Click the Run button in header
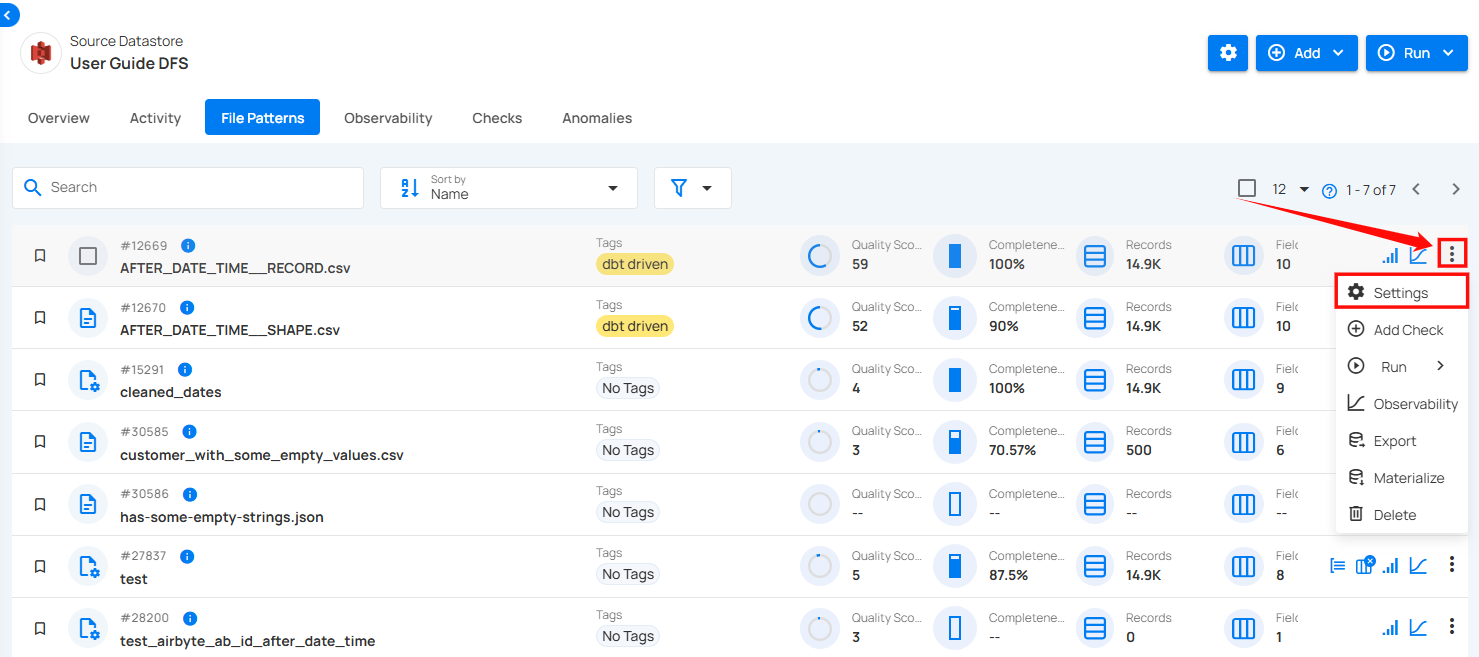Screen dimensions: 1479x657 pyautogui.click(x=1415, y=53)
